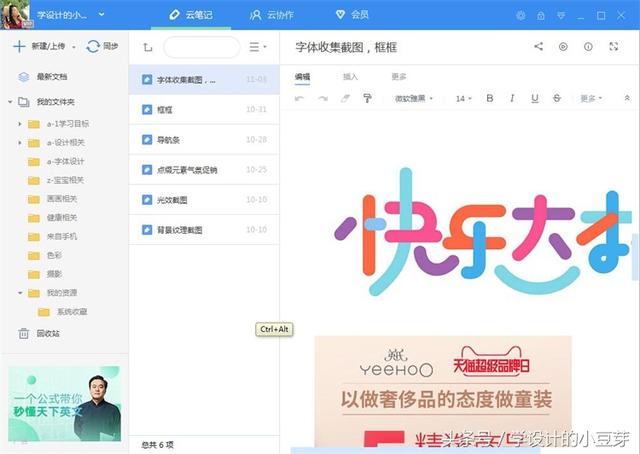The width and height of the screenshot is (640, 454).
Task: Open the 会员 tab
Action: click(352, 15)
